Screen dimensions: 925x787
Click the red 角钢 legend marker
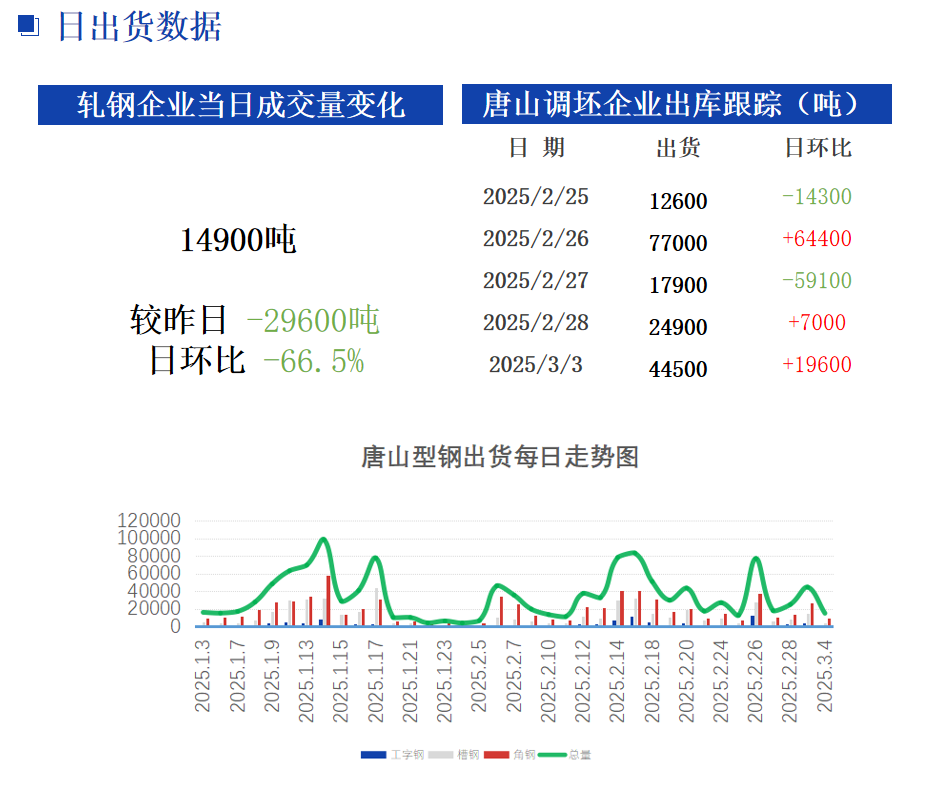pyautogui.click(x=497, y=755)
